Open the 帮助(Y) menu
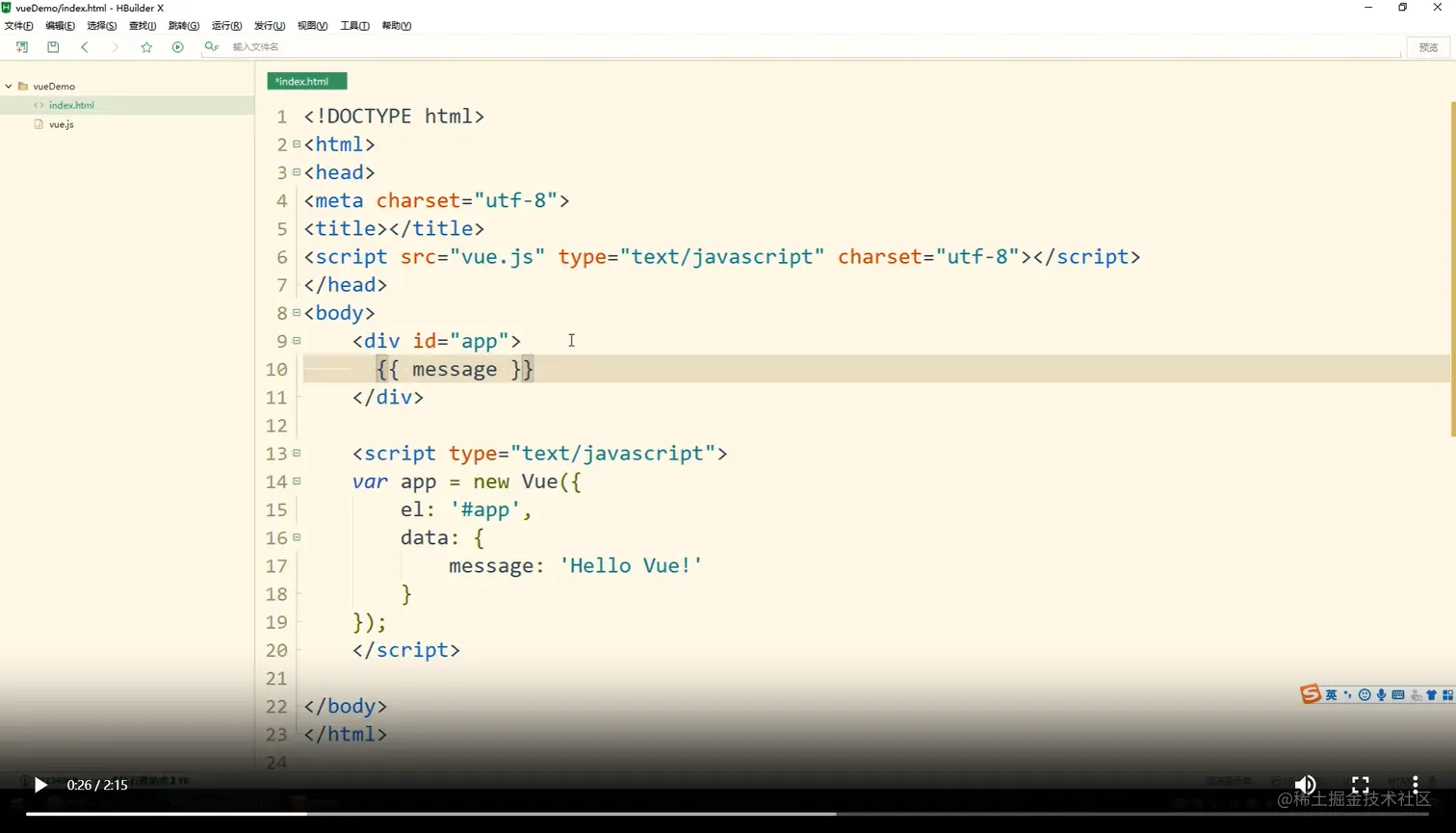1456x833 pixels. tap(397, 26)
